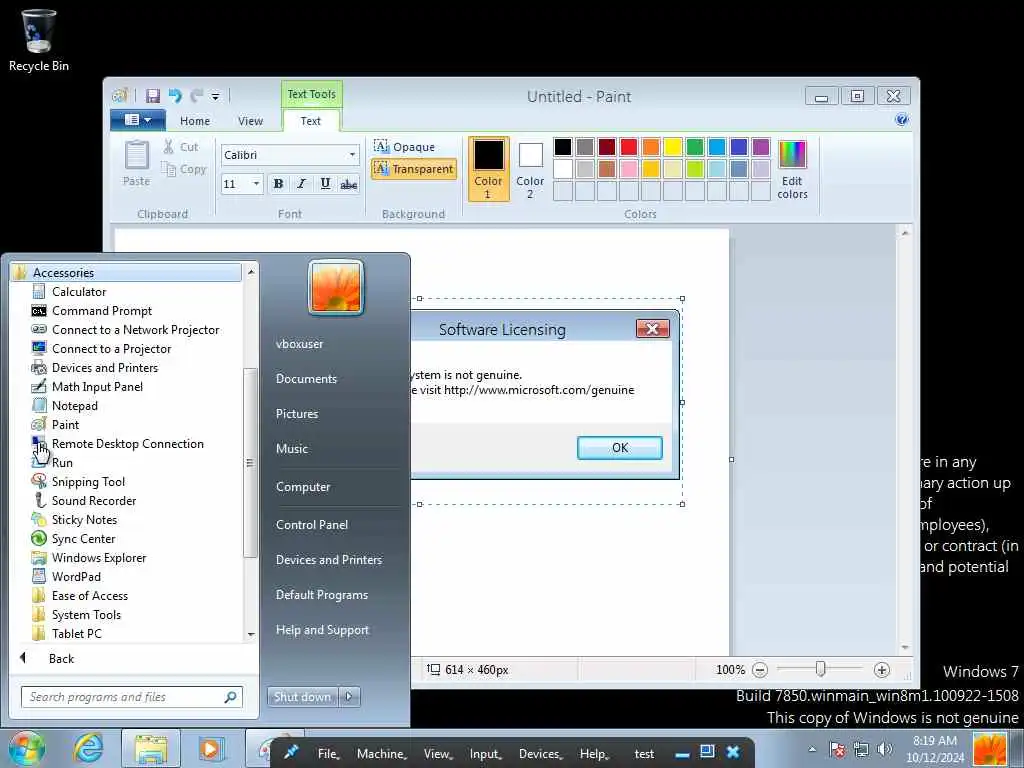Open the font size 11 dropdown
Viewport: 1024px width, 768px height.
pyautogui.click(x=256, y=184)
